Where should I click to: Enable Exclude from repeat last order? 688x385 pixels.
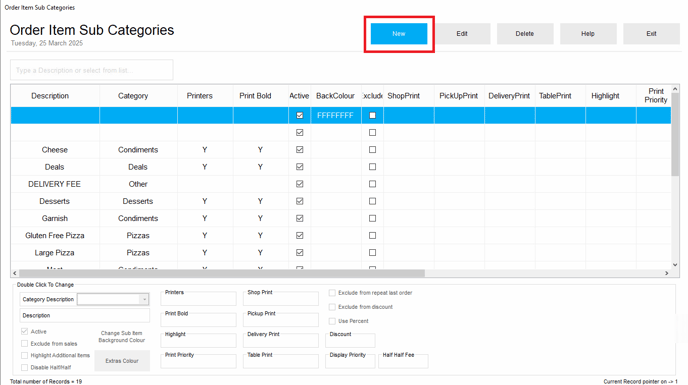tap(332, 292)
